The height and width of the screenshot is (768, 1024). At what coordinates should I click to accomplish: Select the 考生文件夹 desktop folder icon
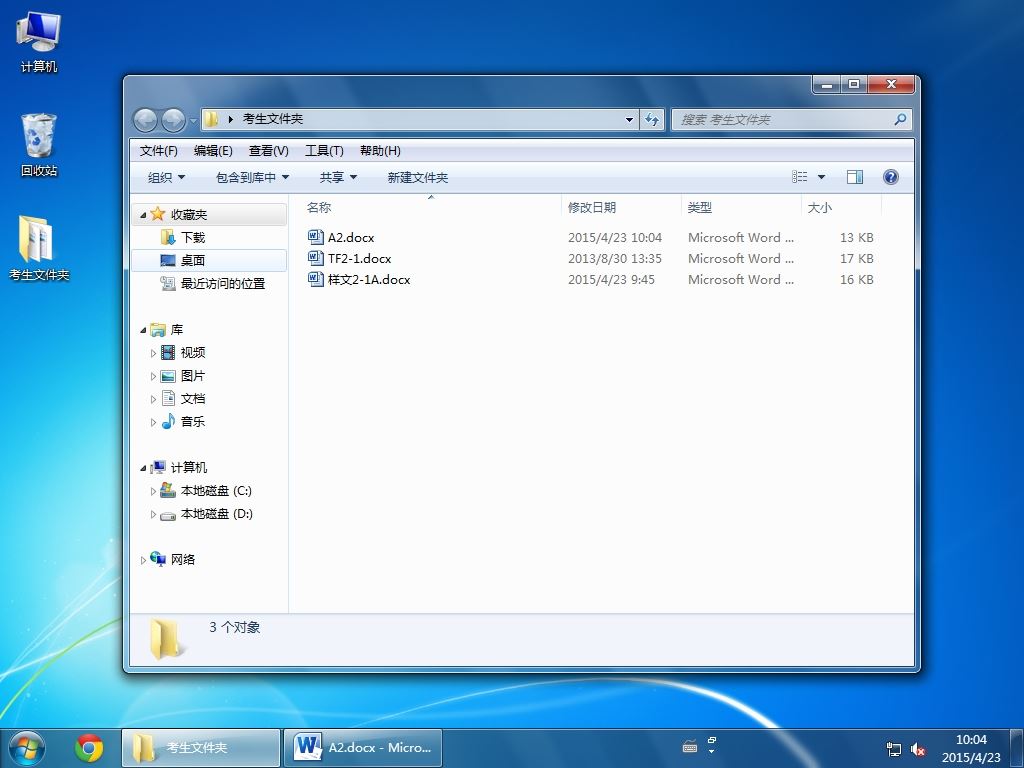tap(39, 248)
